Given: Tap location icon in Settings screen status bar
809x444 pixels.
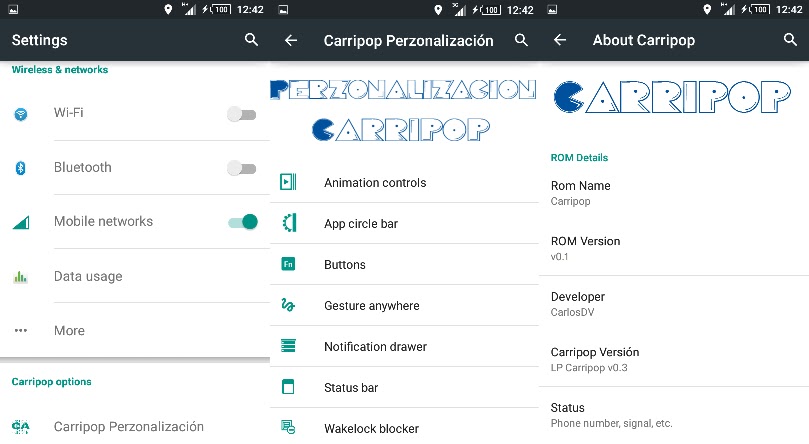Looking at the screenshot, I should click(x=168, y=9).
